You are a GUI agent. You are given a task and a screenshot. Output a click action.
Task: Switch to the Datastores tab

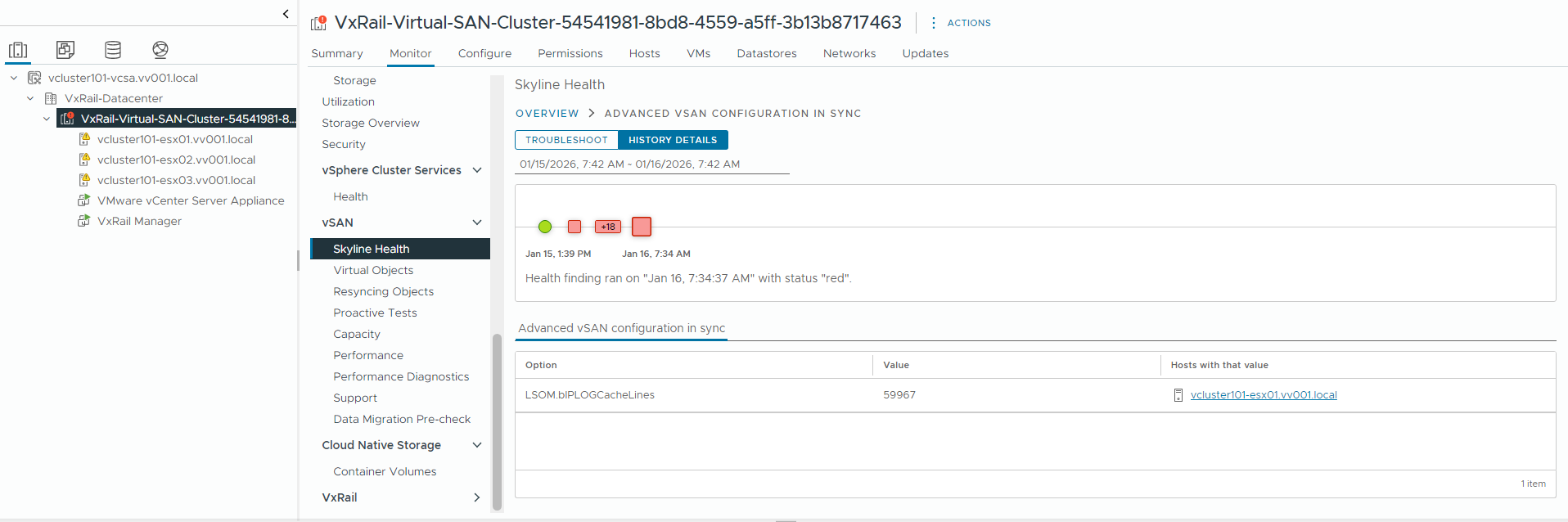(x=767, y=53)
